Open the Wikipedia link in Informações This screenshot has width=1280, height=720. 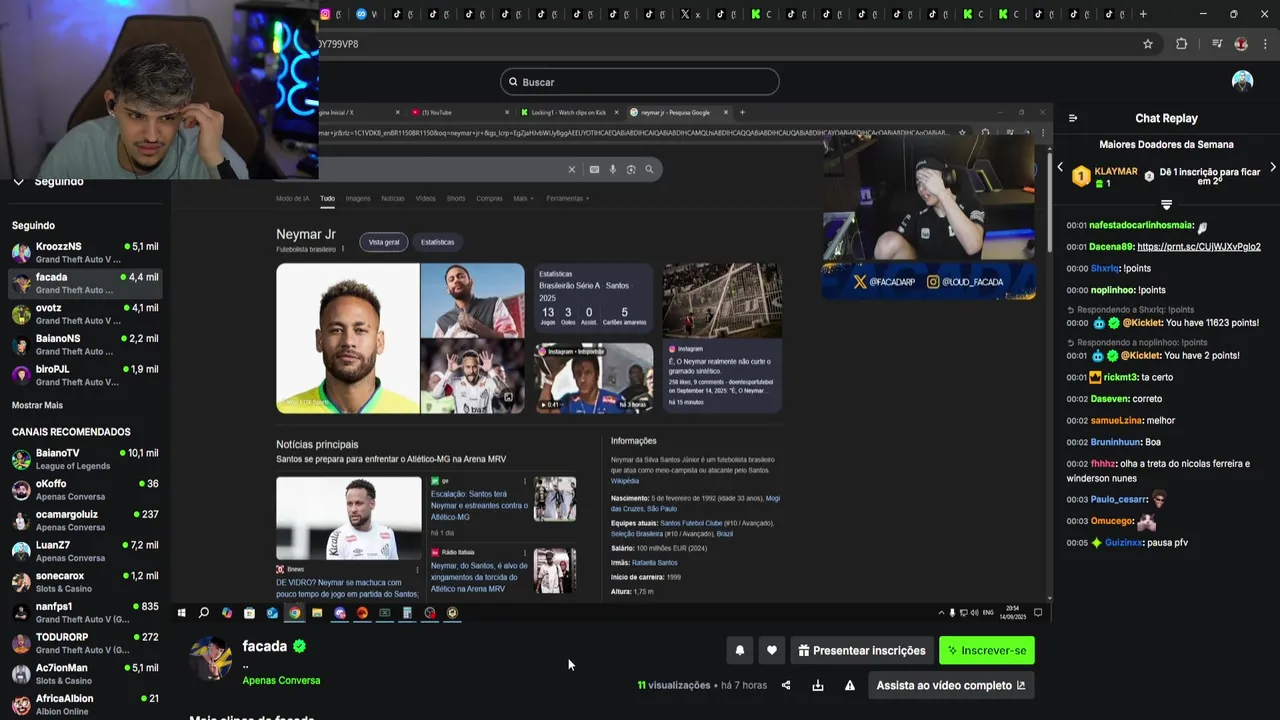pyautogui.click(x=625, y=481)
